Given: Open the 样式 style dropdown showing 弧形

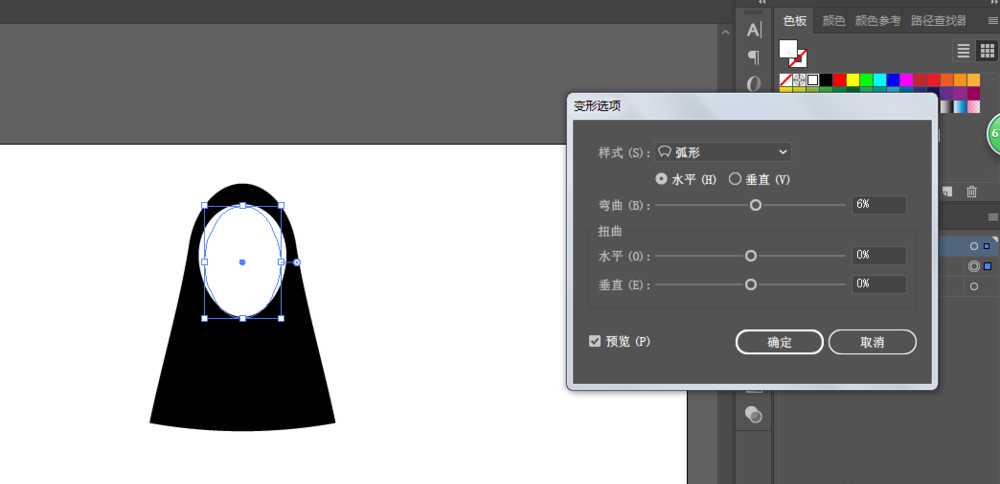Looking at the screenshot, I should [x=723, y=152].
